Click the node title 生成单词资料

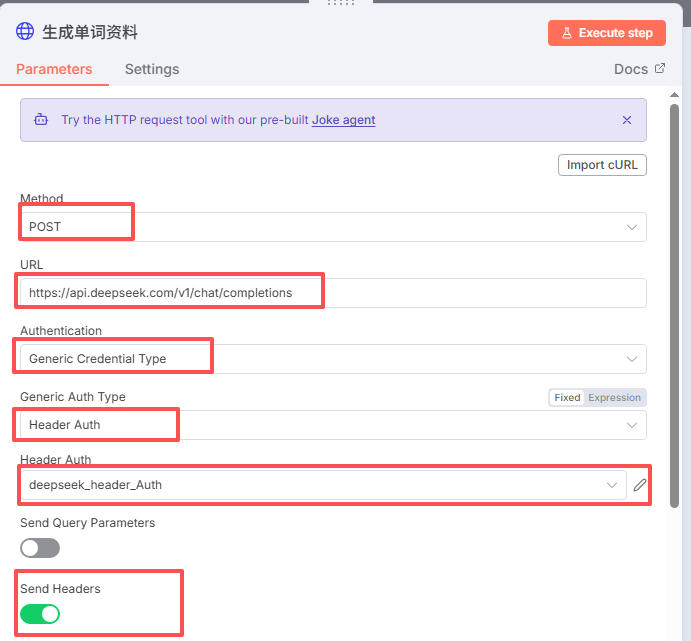coord(90,32)
